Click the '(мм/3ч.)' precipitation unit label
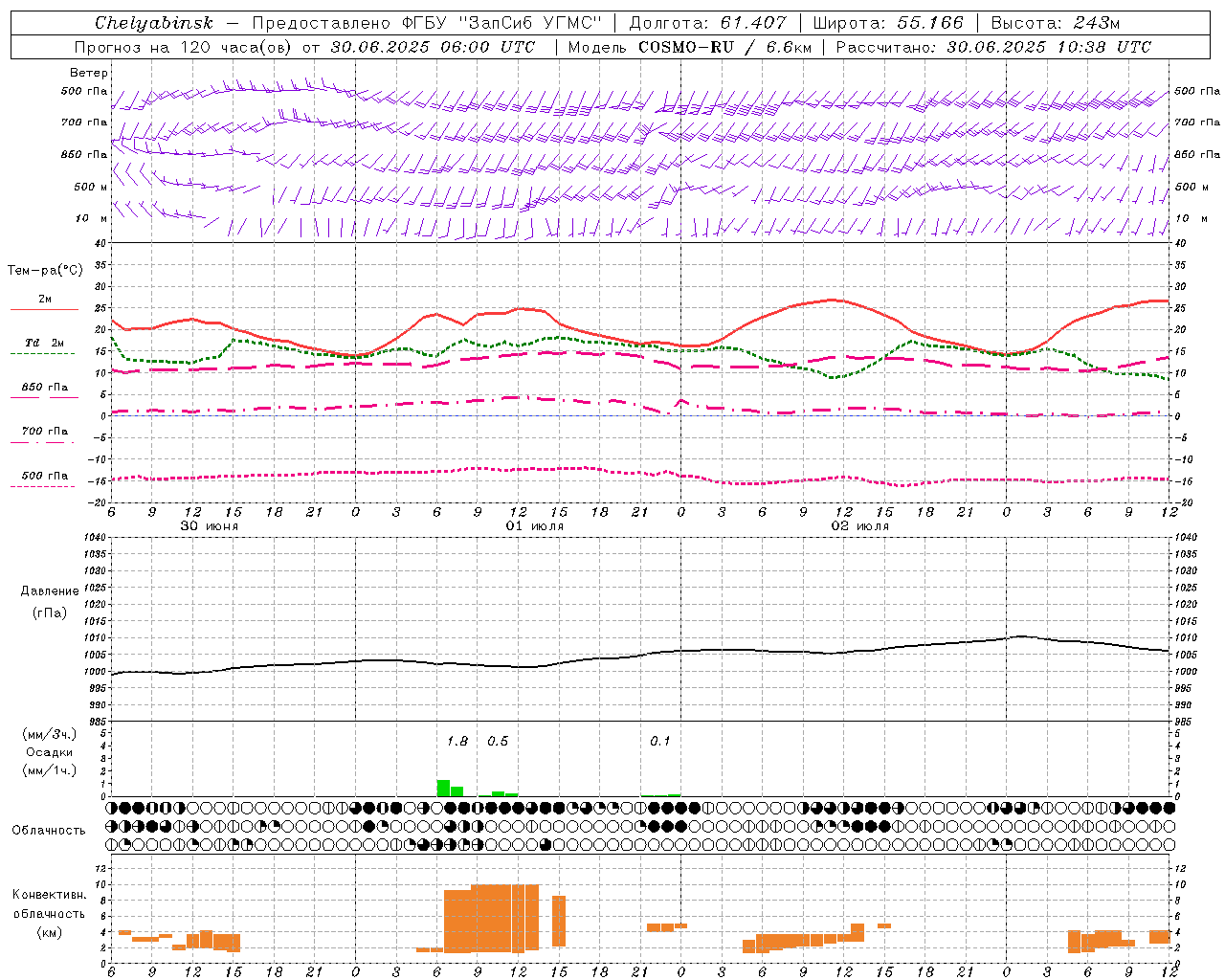Viewport: 1225px width, 980px height. tap(50, 733)
